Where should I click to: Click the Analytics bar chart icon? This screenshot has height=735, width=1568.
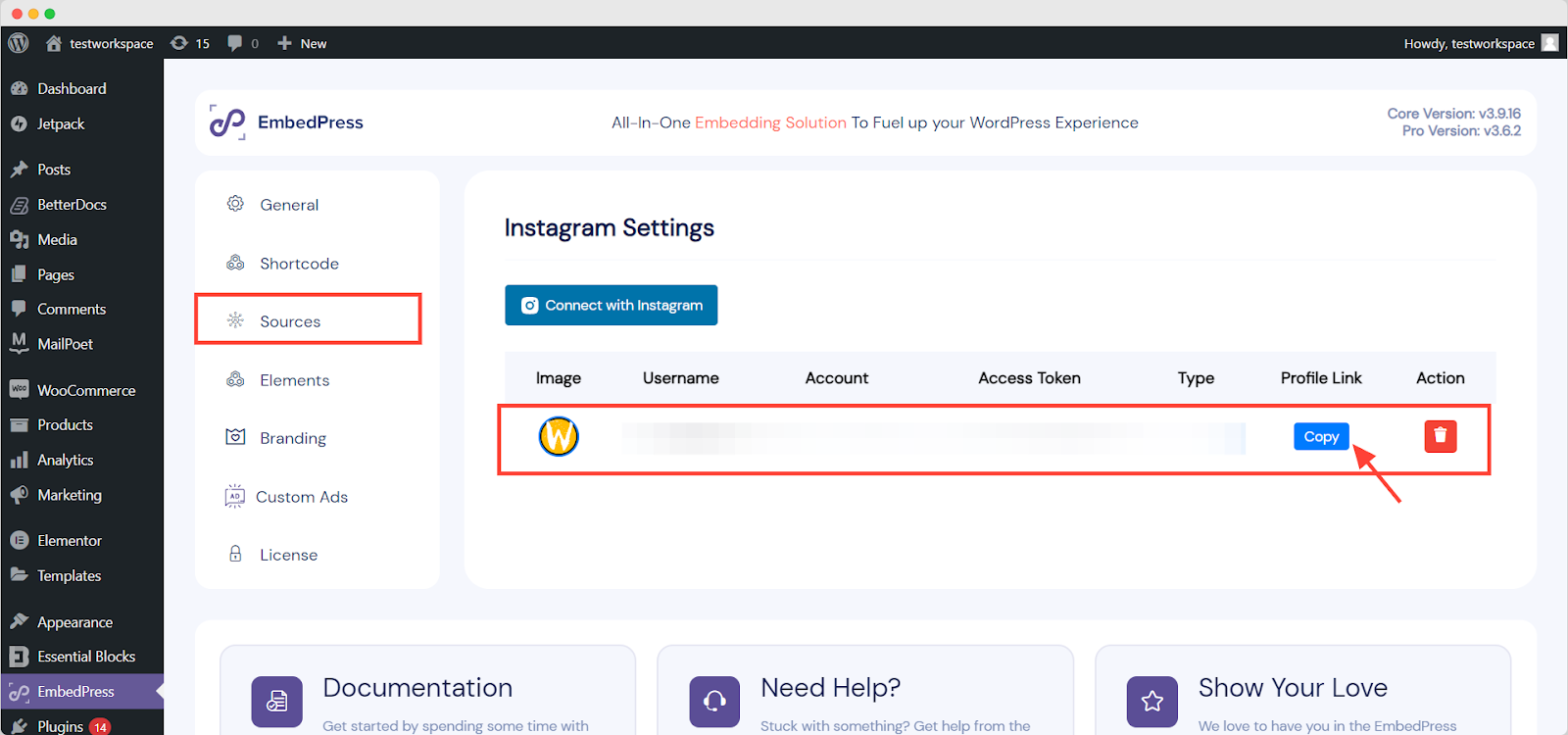pyautogui.click(x=19, y=460)
